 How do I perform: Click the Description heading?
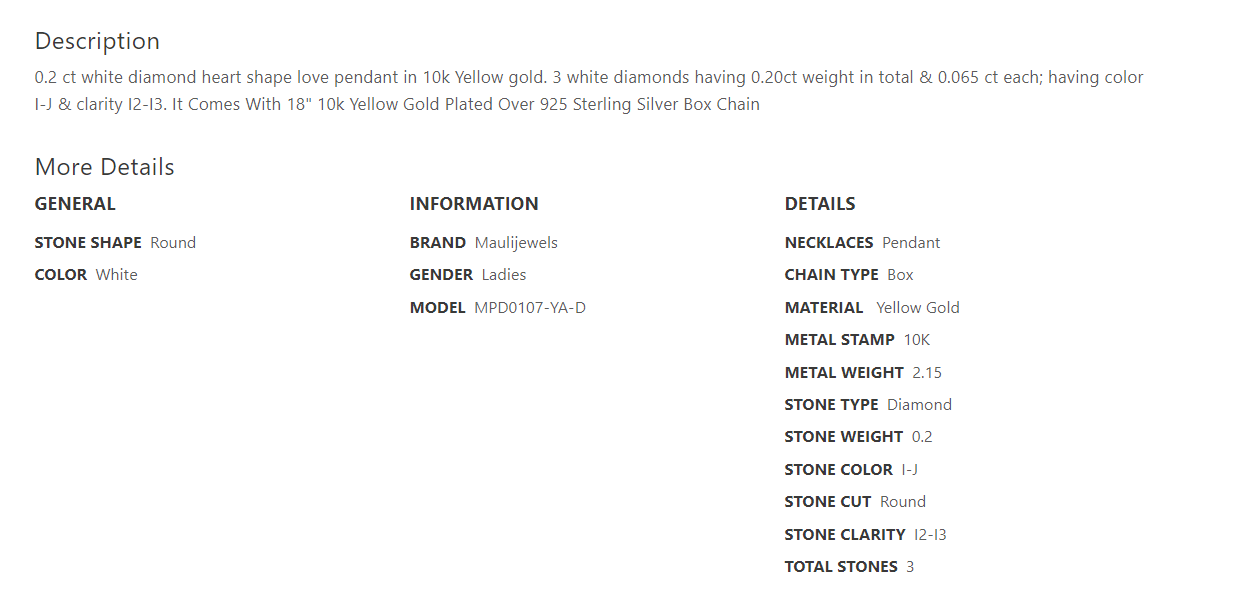click(x=97, y=41)
